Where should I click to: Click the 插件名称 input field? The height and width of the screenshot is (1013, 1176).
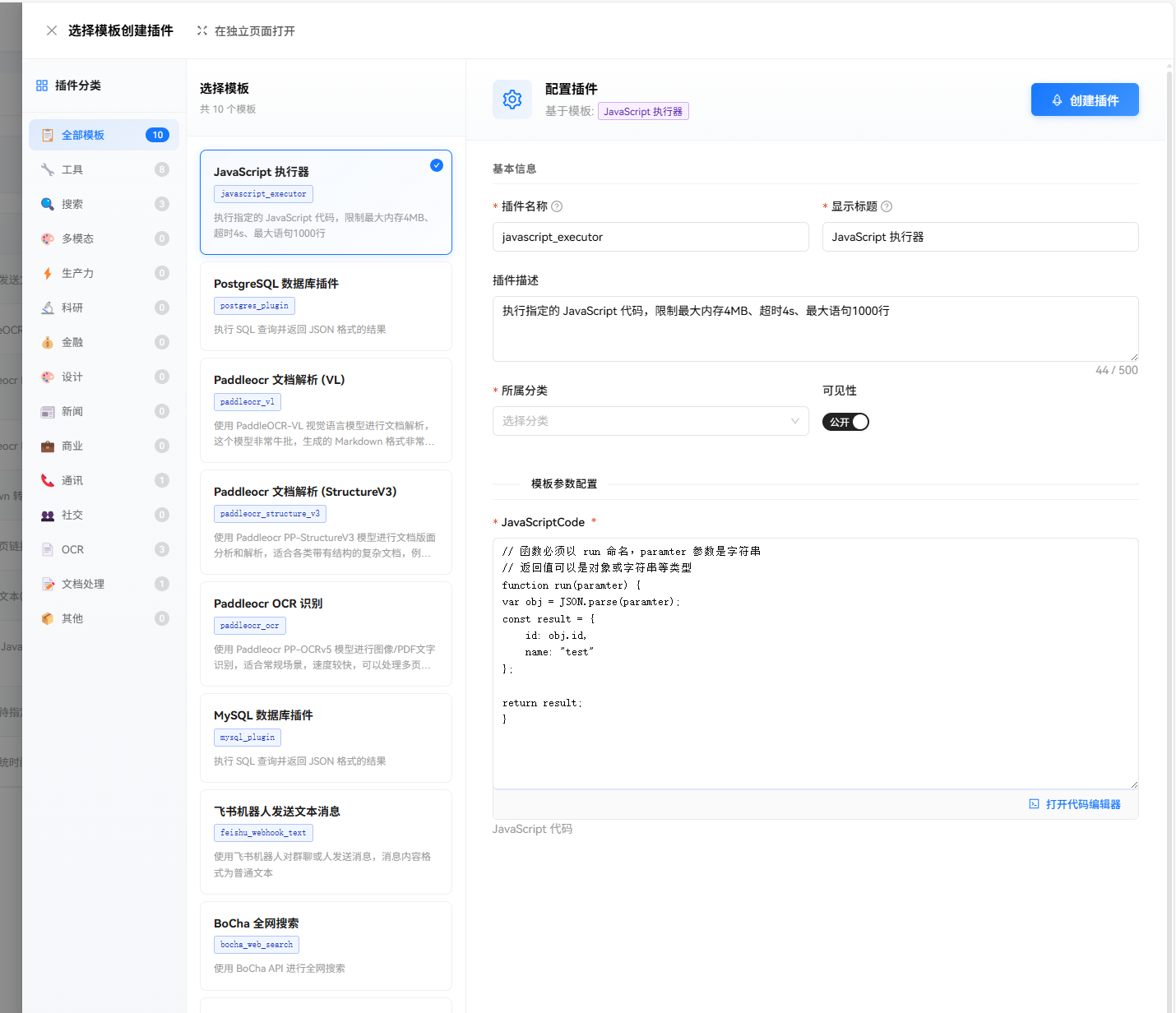coord(650,237)
